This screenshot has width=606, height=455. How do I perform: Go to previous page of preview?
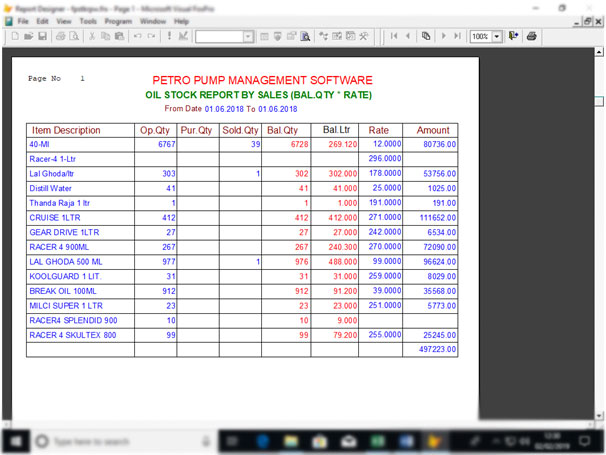[408, 36]
